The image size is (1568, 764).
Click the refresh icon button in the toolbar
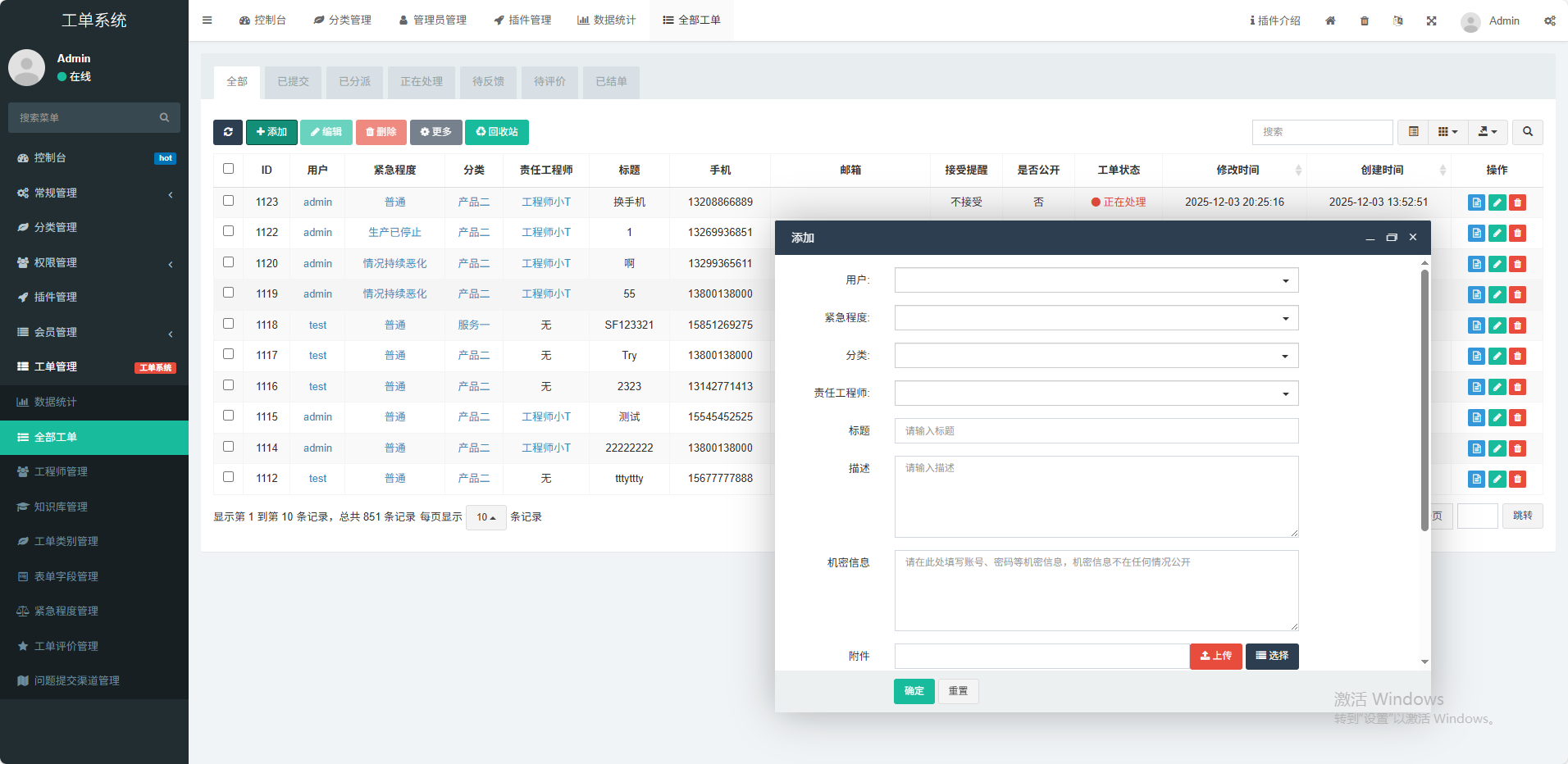[x=228, y=132]
